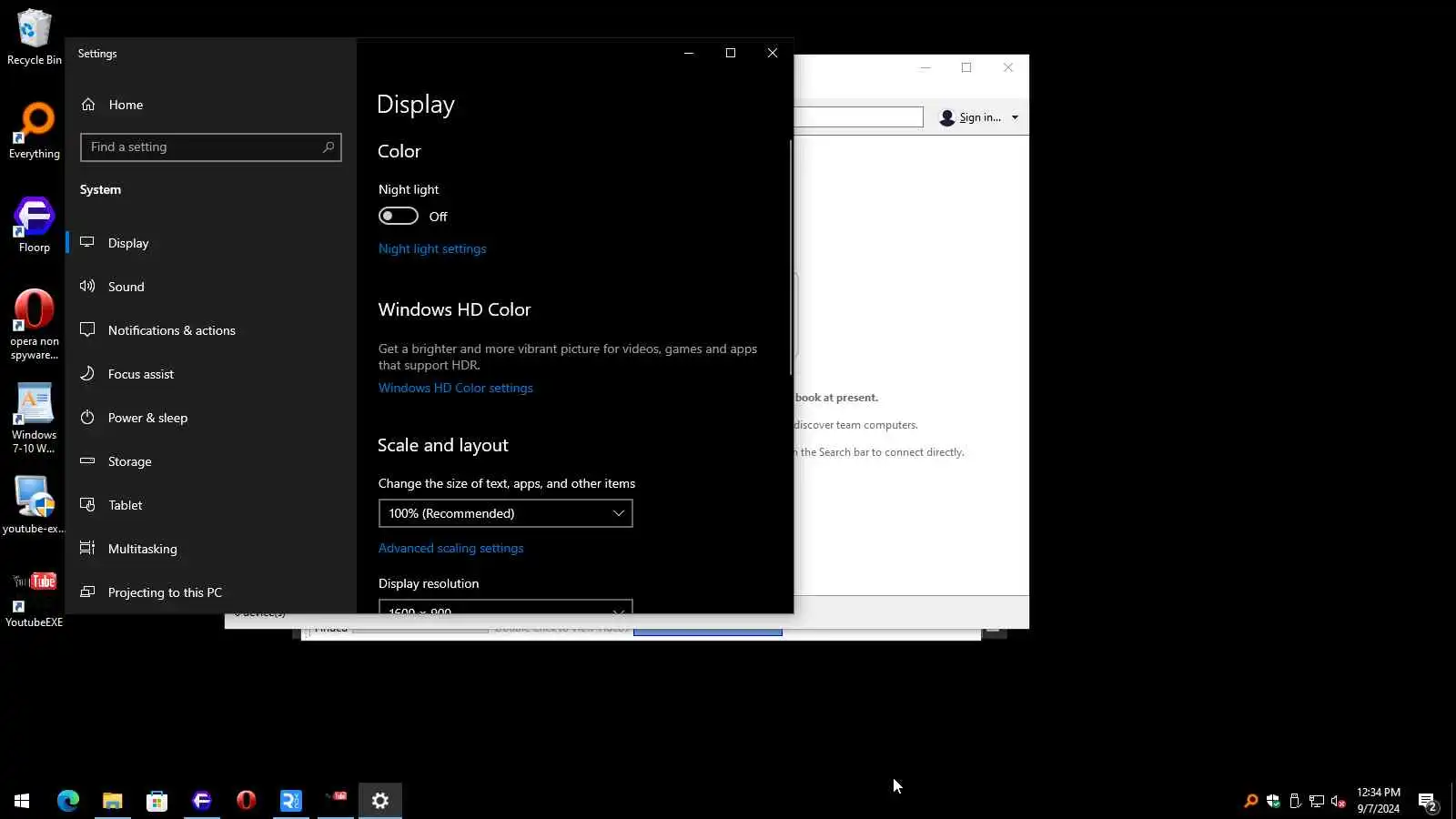This screenshot has height=819, width=1456.
Task: Select the YoutubeEXE desktop shortcut
Action: (35, 599)
